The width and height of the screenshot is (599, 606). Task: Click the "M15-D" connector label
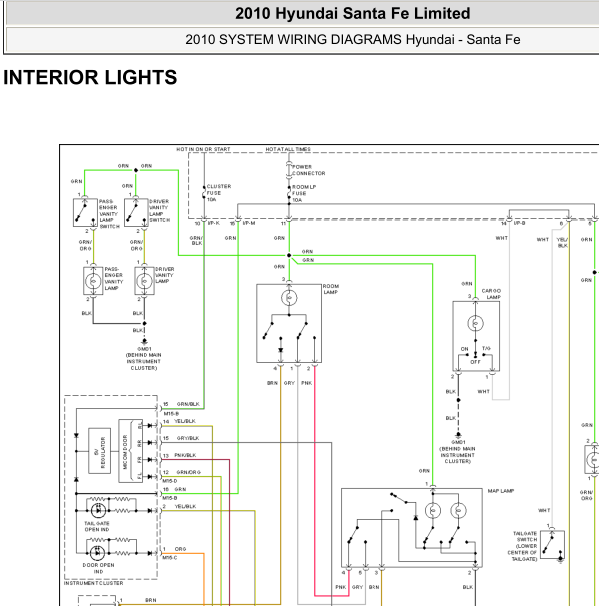[170, 481]
